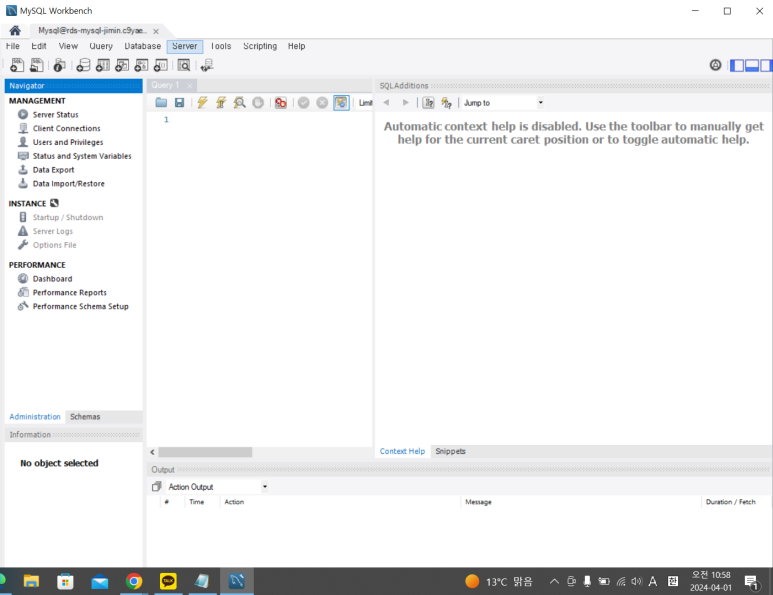Switch to the Schemas tab
The image size is (773, 595).
85,417
